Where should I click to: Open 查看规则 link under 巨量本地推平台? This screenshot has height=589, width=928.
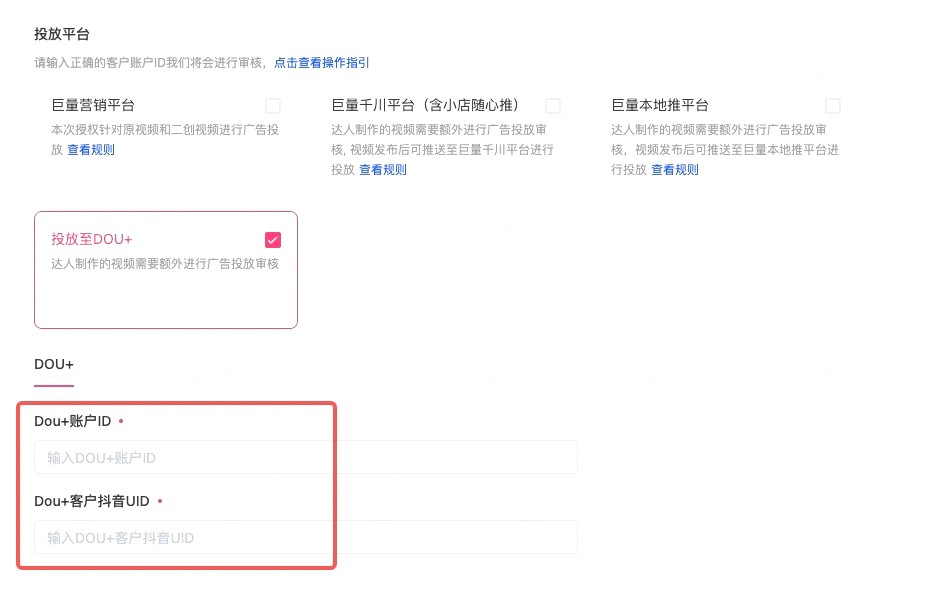(x=675, y=170)
